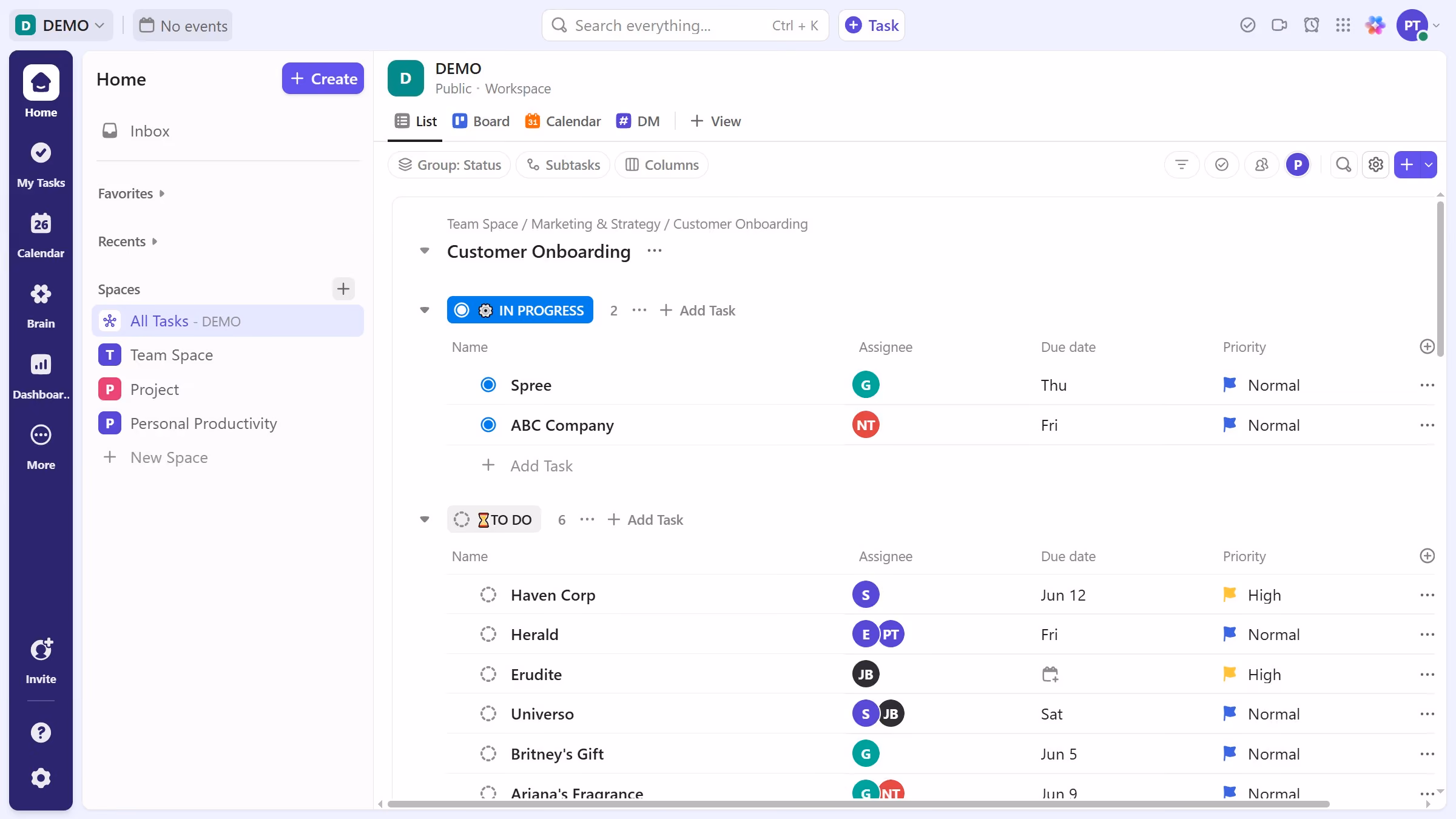Screen dimensions: 1456x819
Task: Open Dashboards in sidebar
Action: point(41,376)
